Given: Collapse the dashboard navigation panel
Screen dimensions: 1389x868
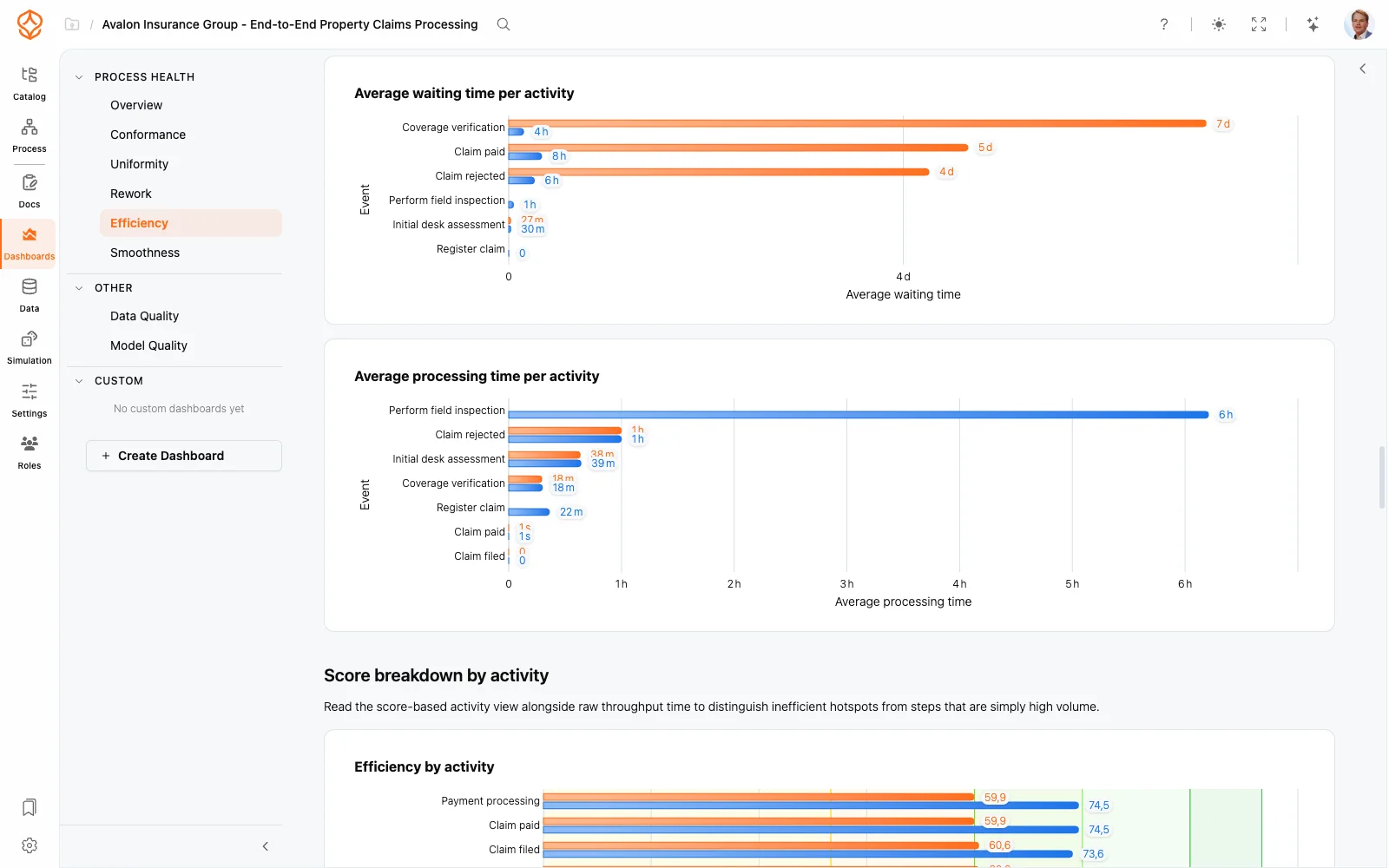Looking at the screenshot, I should [266, 846].
